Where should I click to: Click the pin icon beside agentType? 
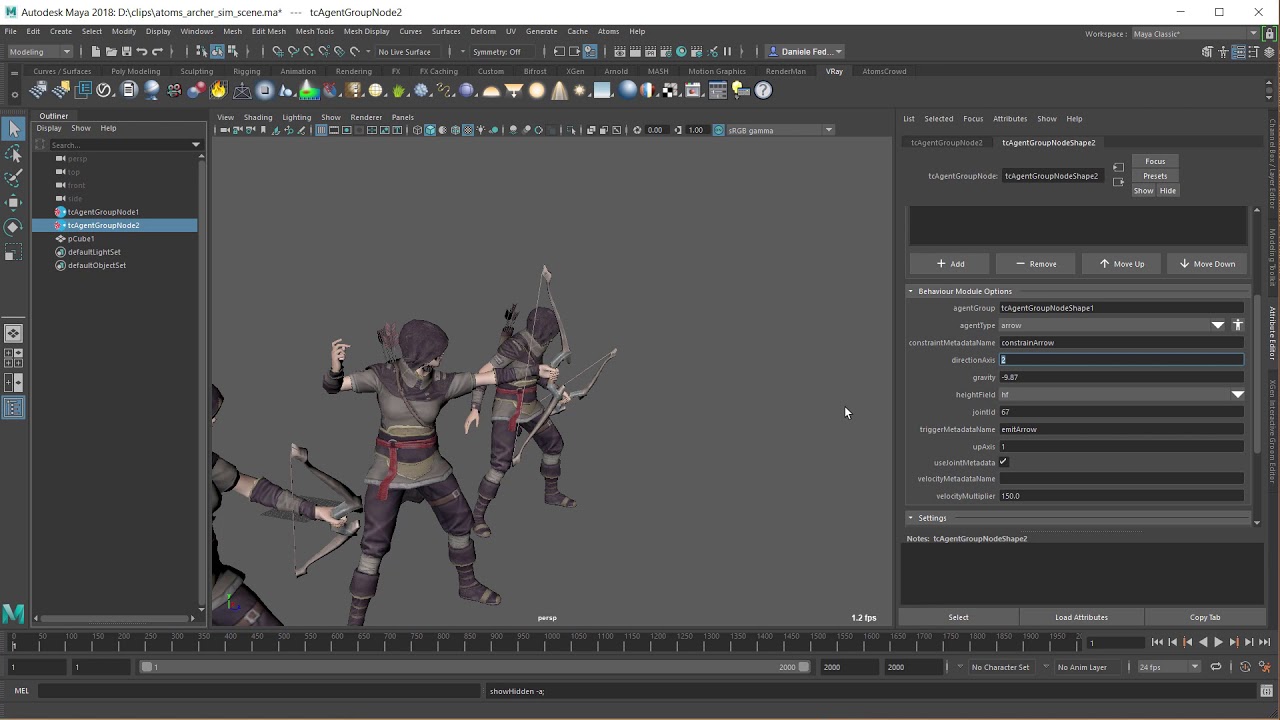[1237, 325]
